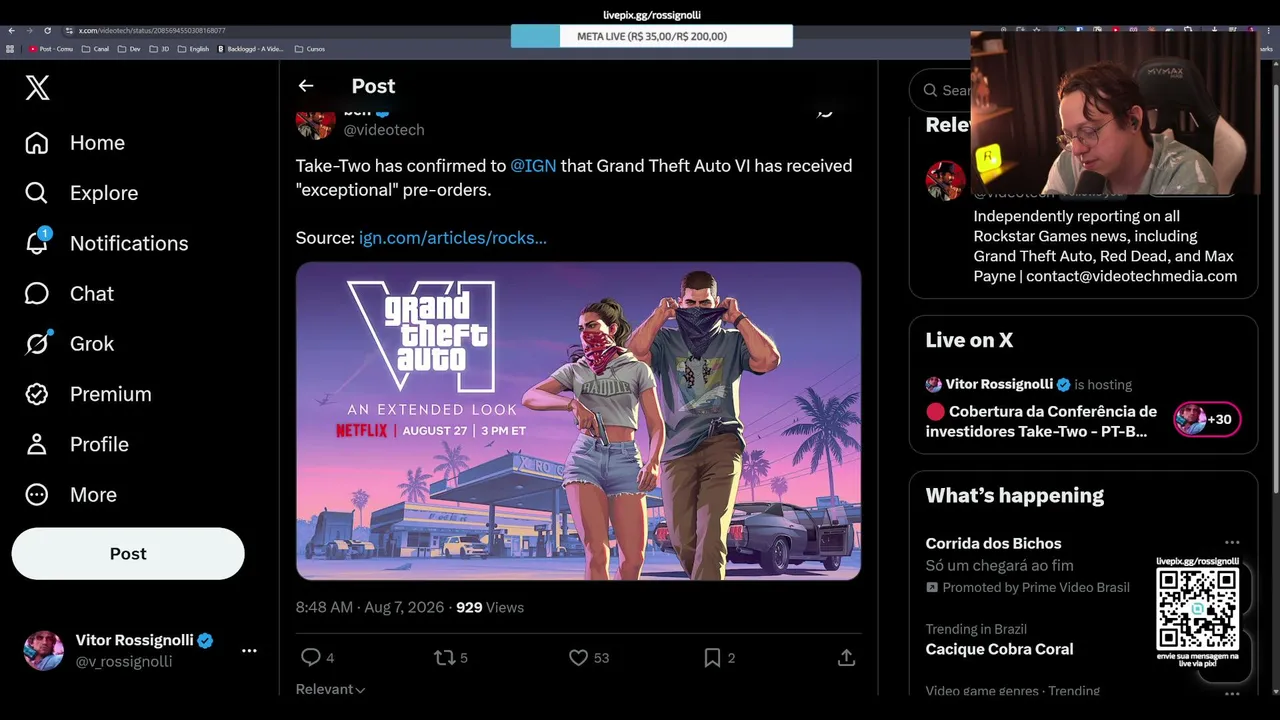The width and height of the screenshot is (1280, 720).
Task: Open the GTA VI artwork image
Action: (x=578, y=421)
